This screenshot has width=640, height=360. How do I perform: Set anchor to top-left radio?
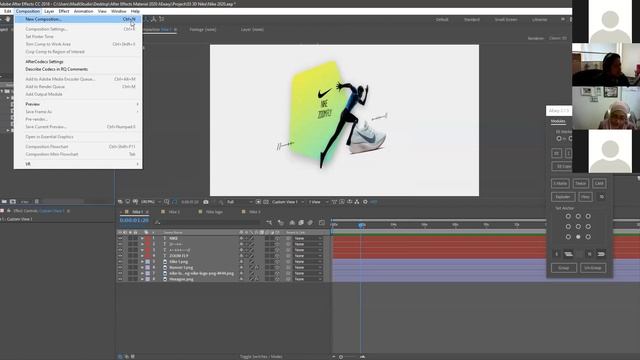[x=568, y=216]
